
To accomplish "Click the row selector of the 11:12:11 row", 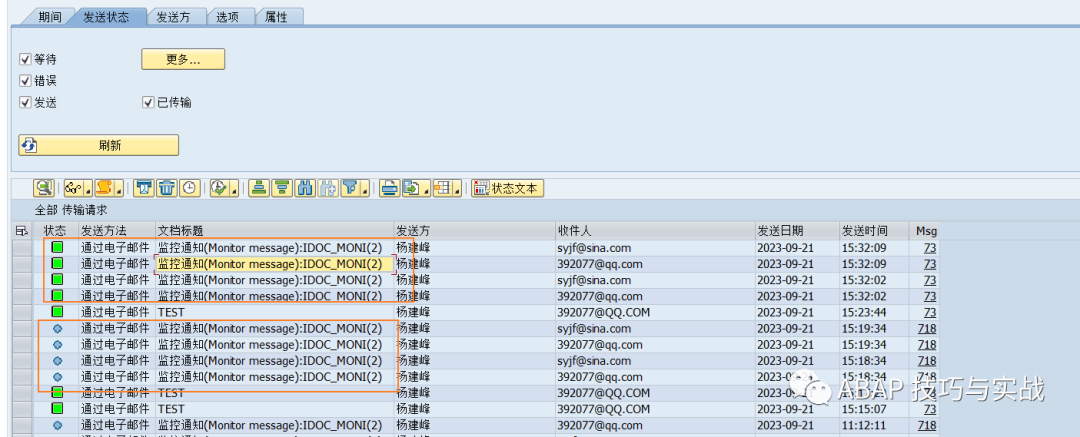I will click(22, 425).
